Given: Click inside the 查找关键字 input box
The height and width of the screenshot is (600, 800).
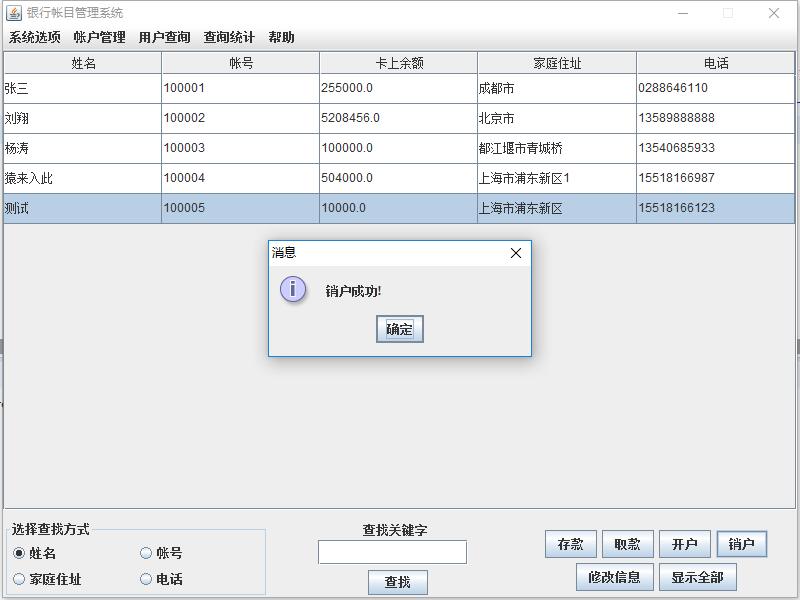Looking at the screenshot, I should 391,551.
